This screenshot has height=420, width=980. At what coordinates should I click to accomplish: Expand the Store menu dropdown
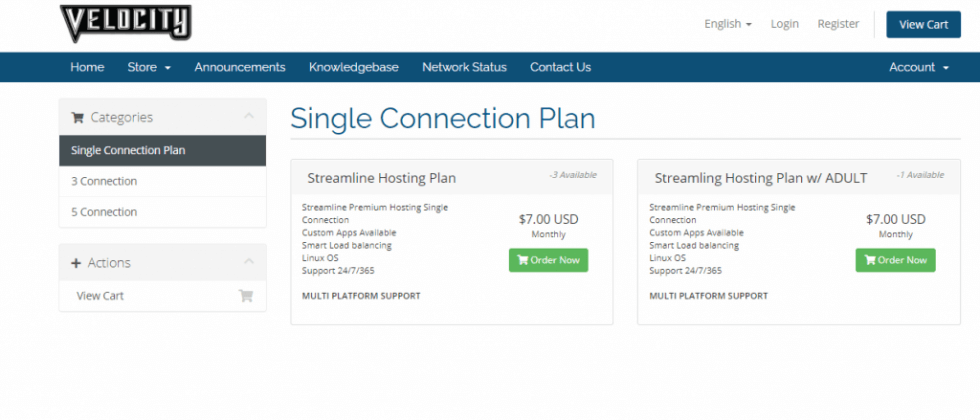149,67
